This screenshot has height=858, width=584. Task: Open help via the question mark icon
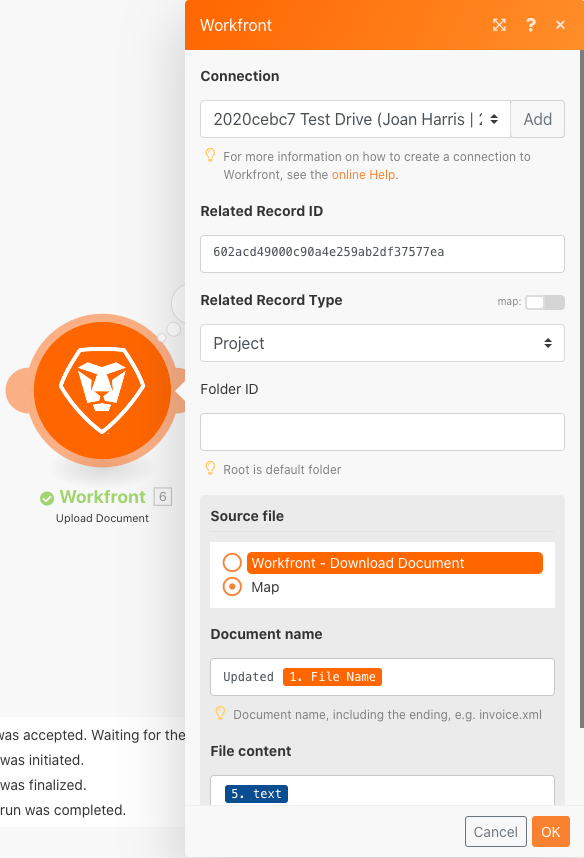(530, 25)
